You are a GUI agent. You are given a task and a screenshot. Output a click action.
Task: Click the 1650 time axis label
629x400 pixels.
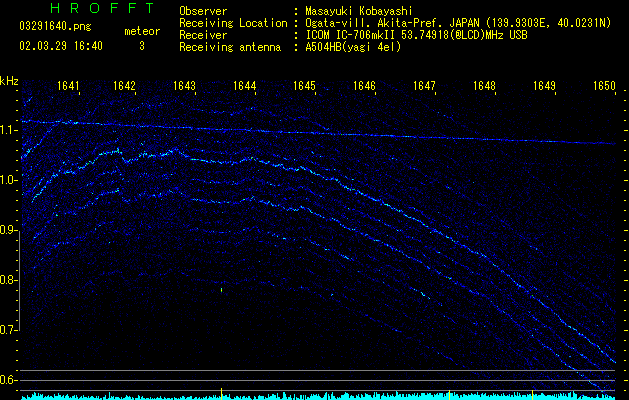click(605, 86)
